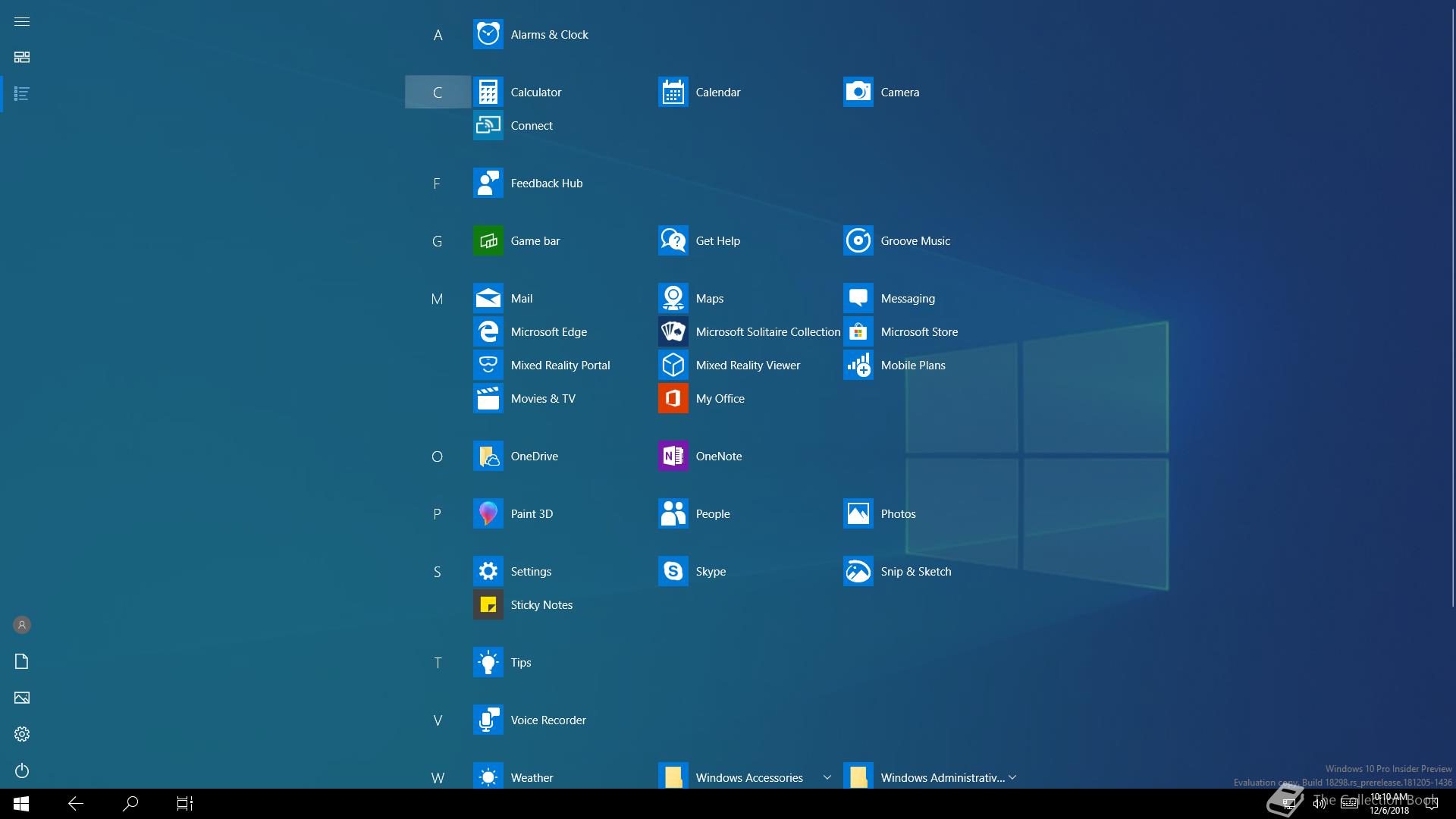1456x819 pixels.
Task: Open Pictures from the sidebar
Action: pos(22,698)
